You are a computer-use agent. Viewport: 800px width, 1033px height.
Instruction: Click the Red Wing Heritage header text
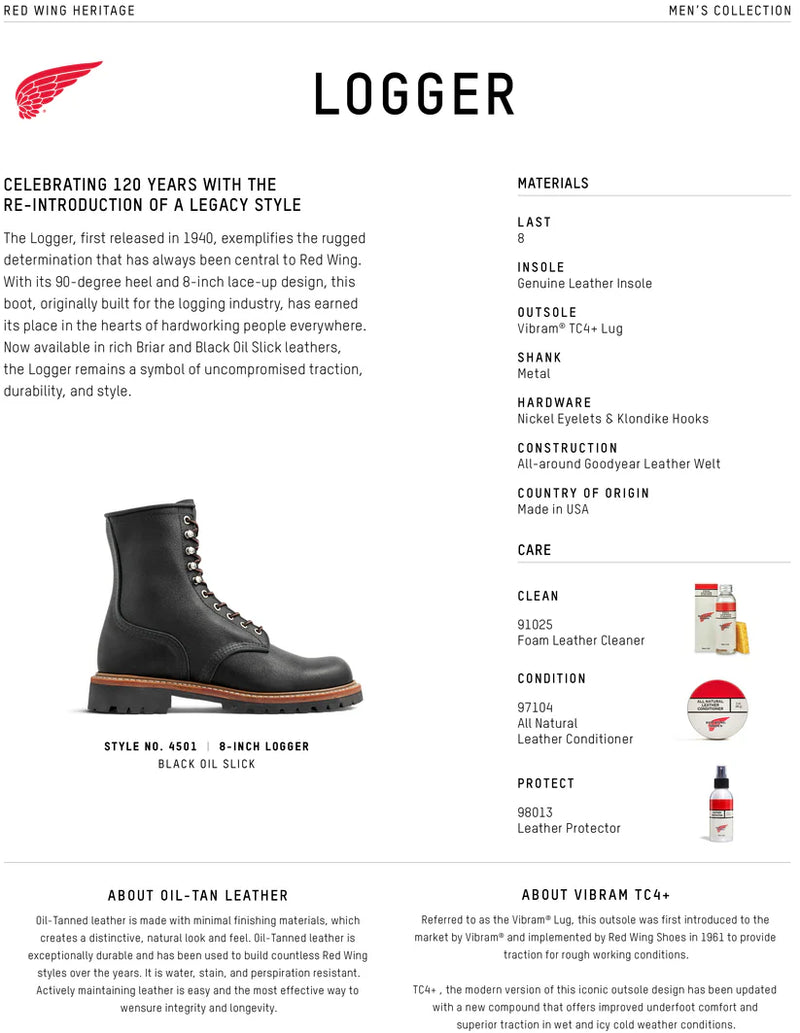tap(69, 11)
